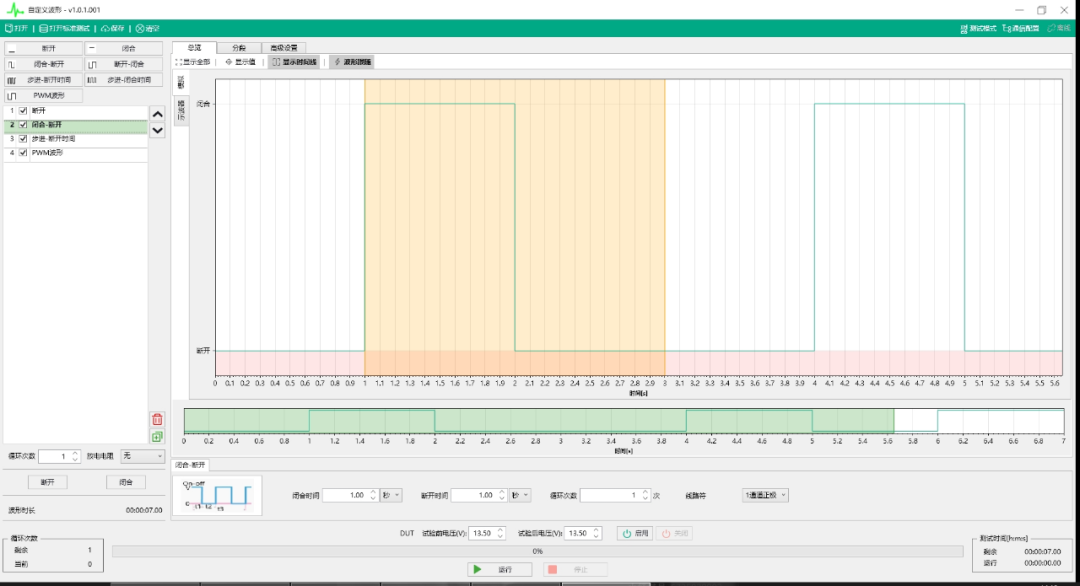The image size is (1080, 586).
Task: Click the app logo in the title bar
Action: [x=14, y=10]
